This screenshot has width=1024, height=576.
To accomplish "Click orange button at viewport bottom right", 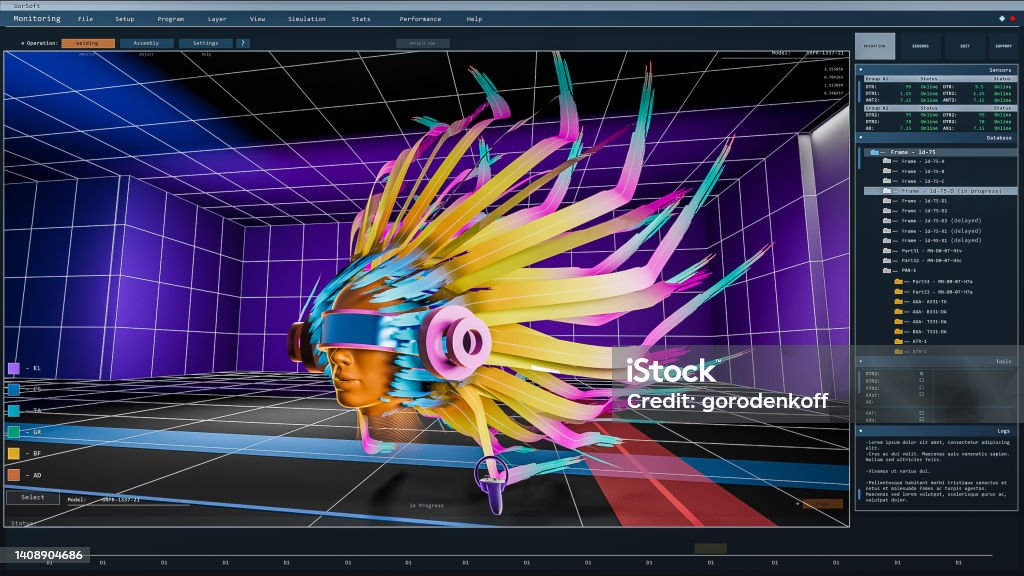I will tap(822, 504).
